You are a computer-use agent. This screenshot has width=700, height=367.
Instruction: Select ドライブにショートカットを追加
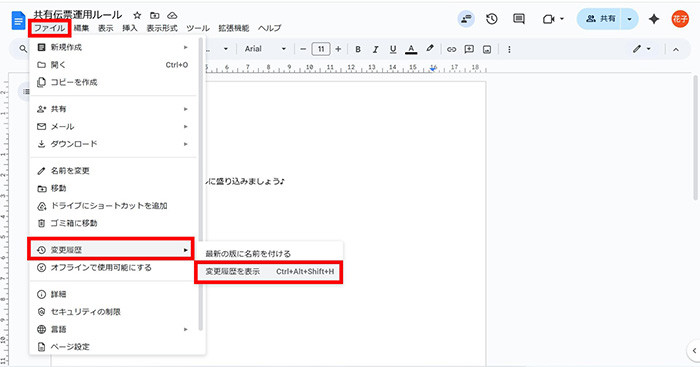[113, 206]
